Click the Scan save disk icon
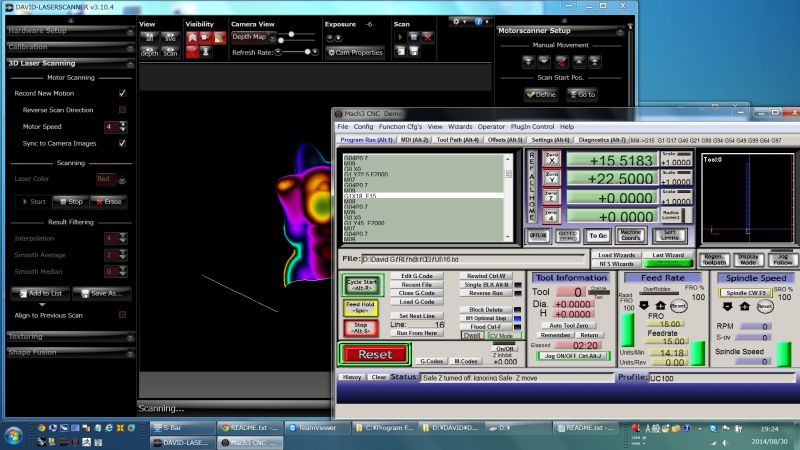The width and height of the screenshot is (800, 450). (x=413, y=51)
